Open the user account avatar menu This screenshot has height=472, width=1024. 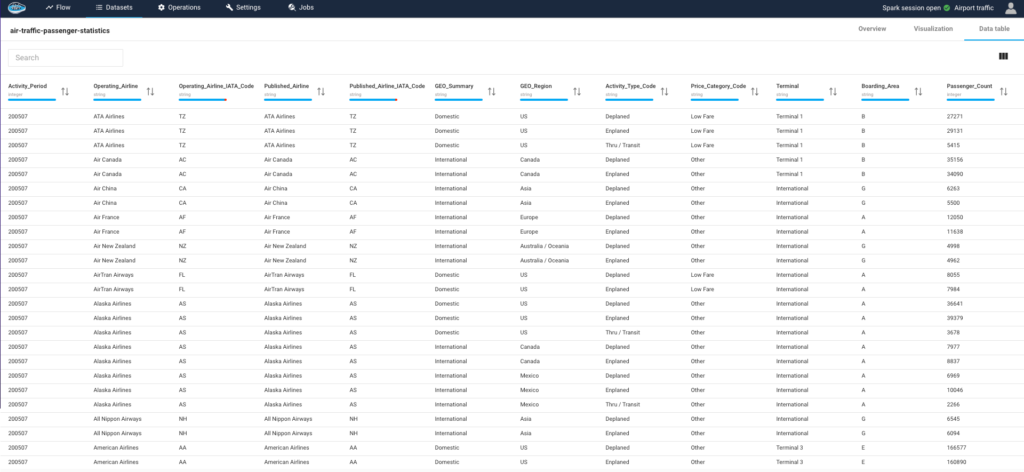point(1010,8)
